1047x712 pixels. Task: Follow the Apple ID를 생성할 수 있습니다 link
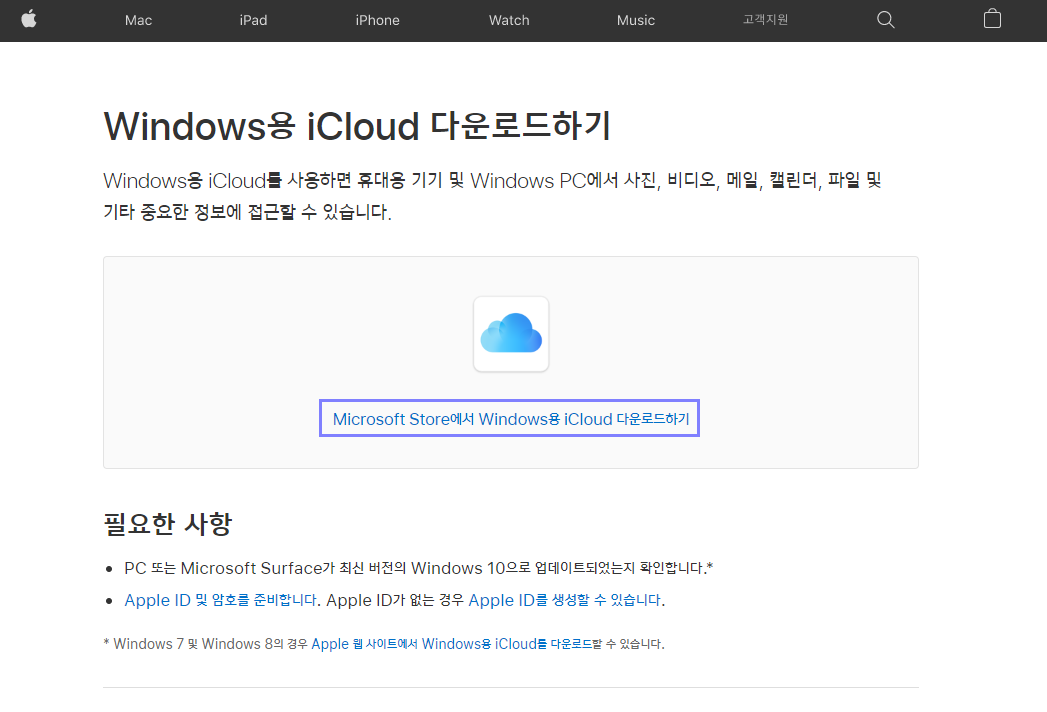tap(565, 600)
